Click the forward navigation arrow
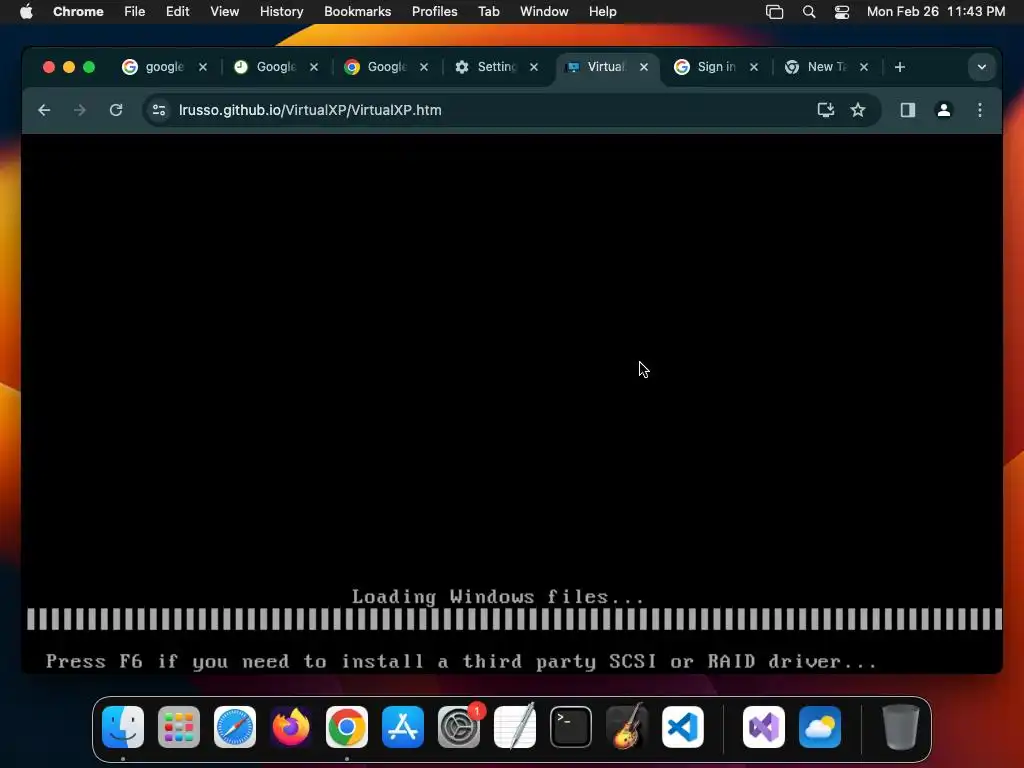This screenshot has height=768, width=1024. (80, 110)
